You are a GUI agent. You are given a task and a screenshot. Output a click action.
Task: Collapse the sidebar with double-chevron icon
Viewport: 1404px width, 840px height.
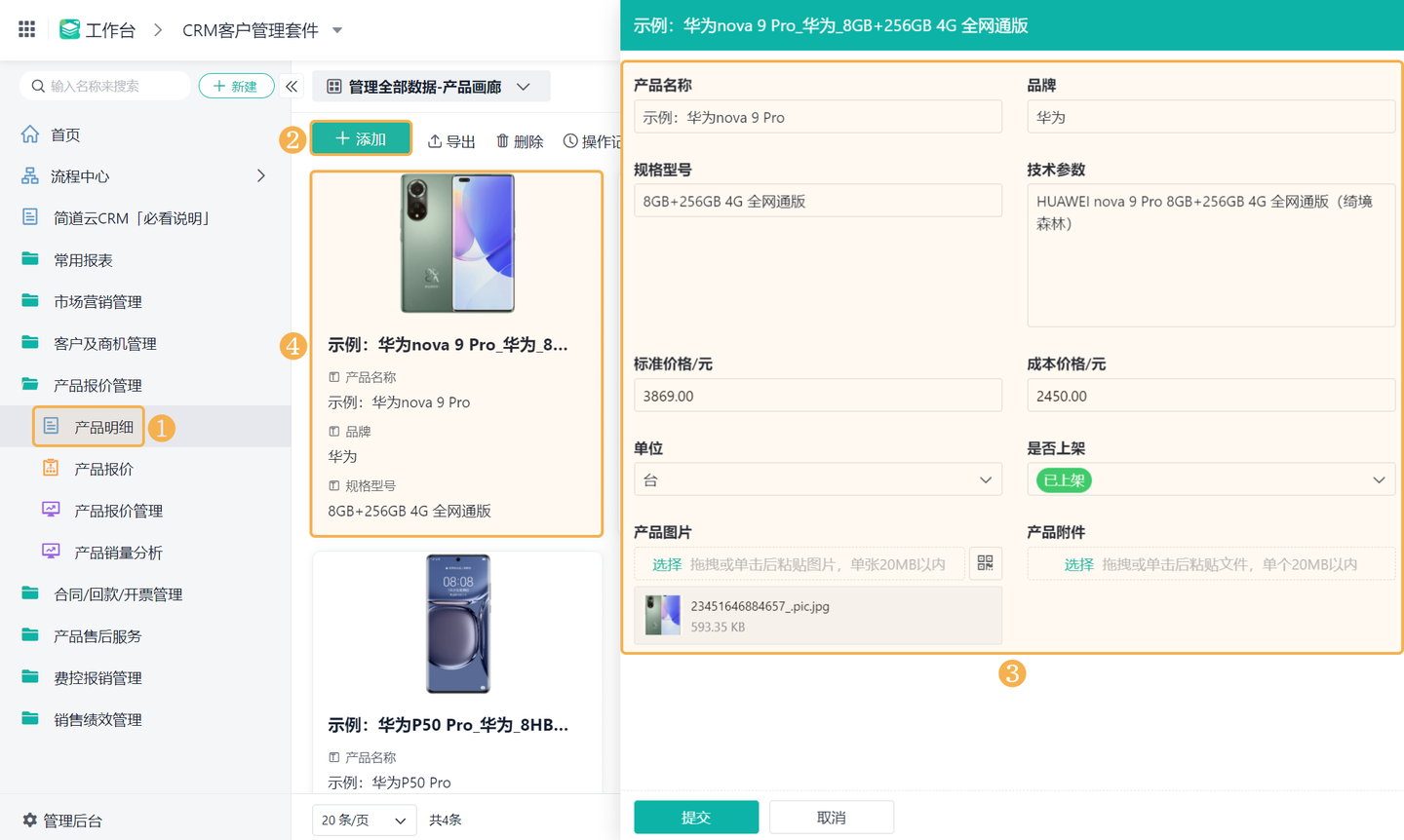pos(292,86)
